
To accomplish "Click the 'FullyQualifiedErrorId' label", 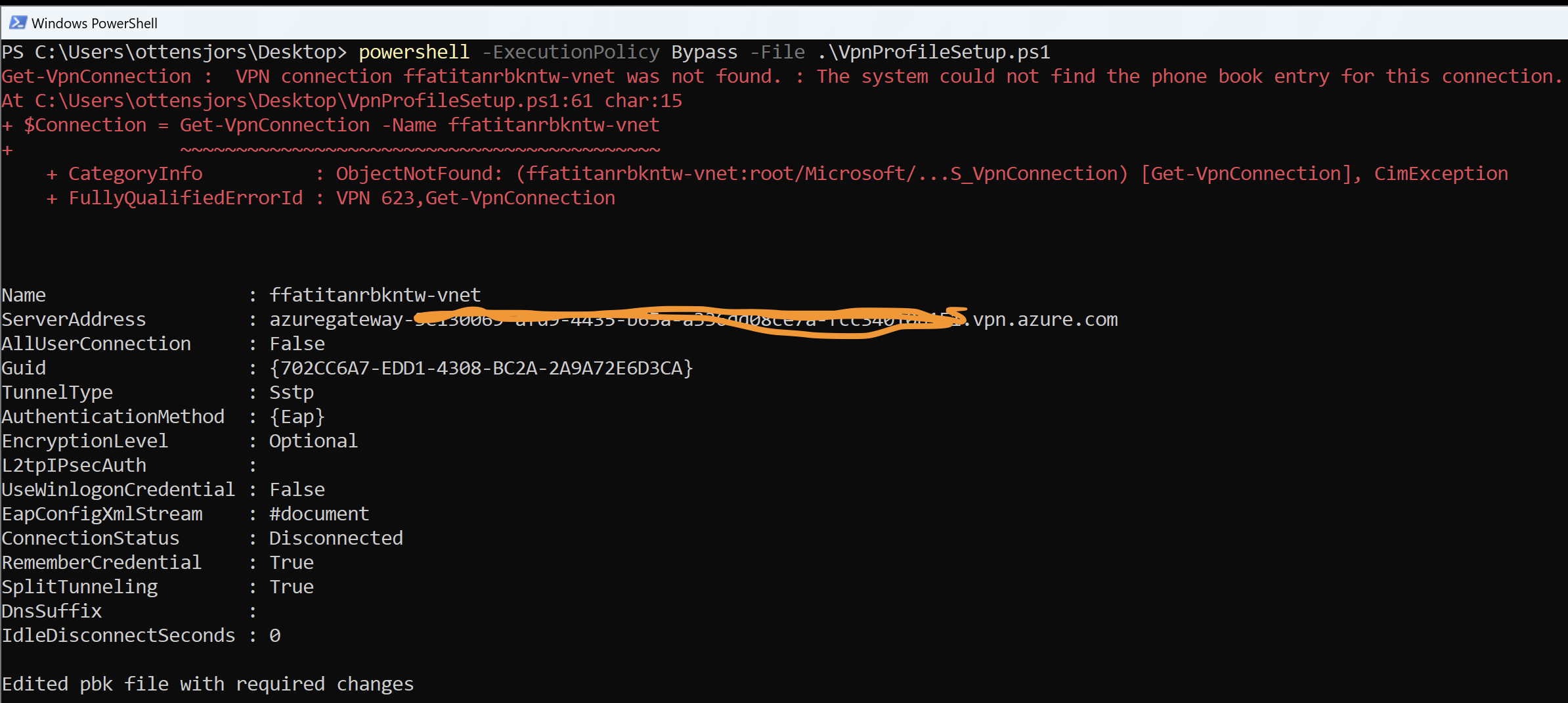I will pyautogui.click(x=186, y=198).
